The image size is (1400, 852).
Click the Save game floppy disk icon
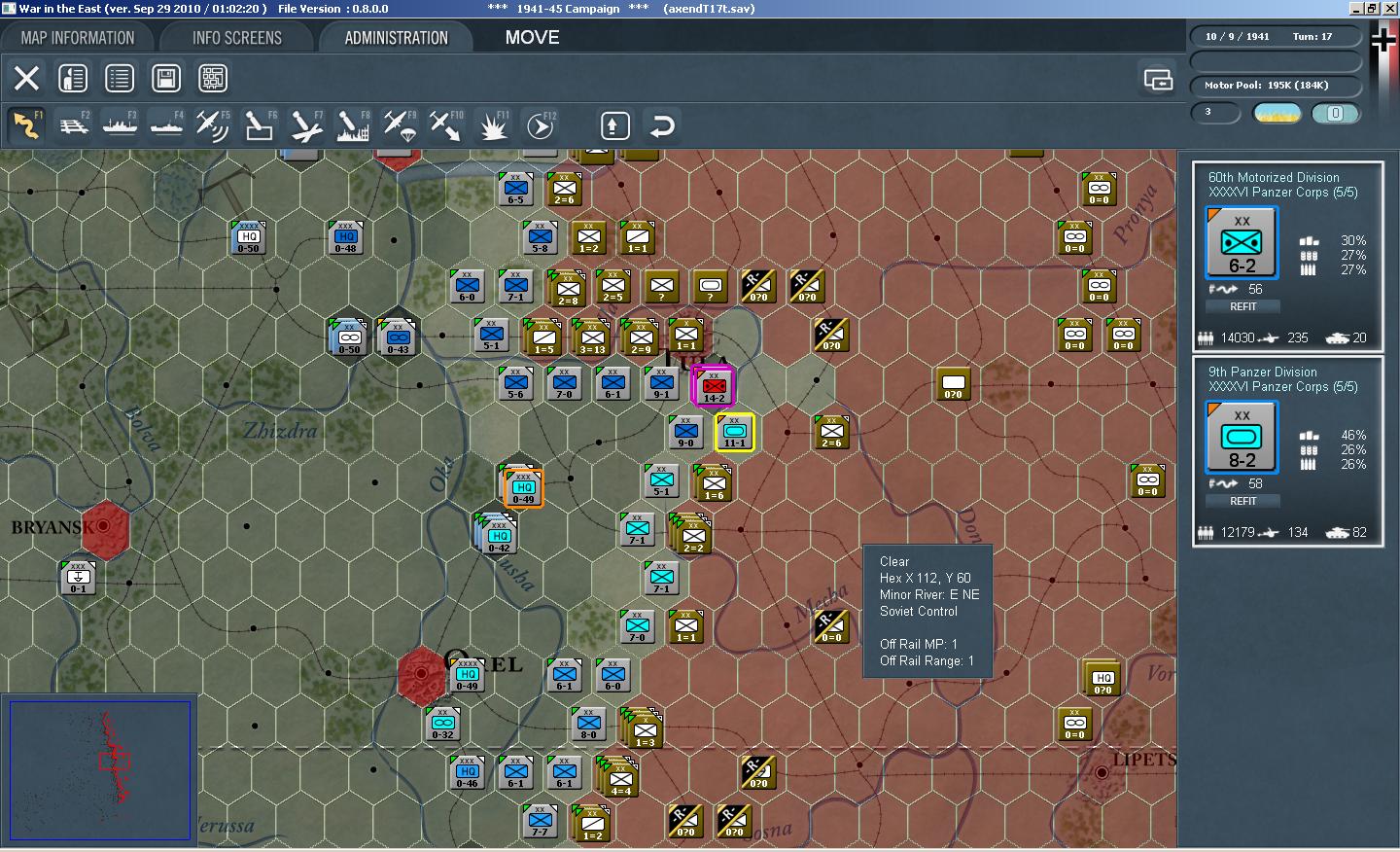coord(166,78)
